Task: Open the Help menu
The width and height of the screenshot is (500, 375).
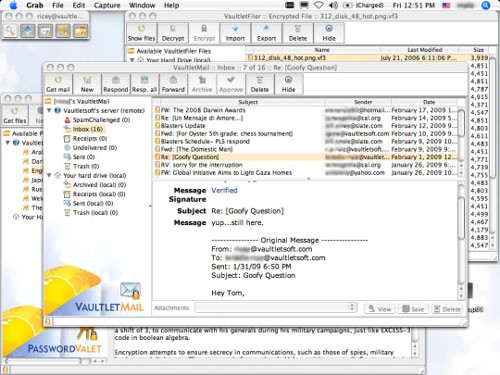Action: [171, 5]
